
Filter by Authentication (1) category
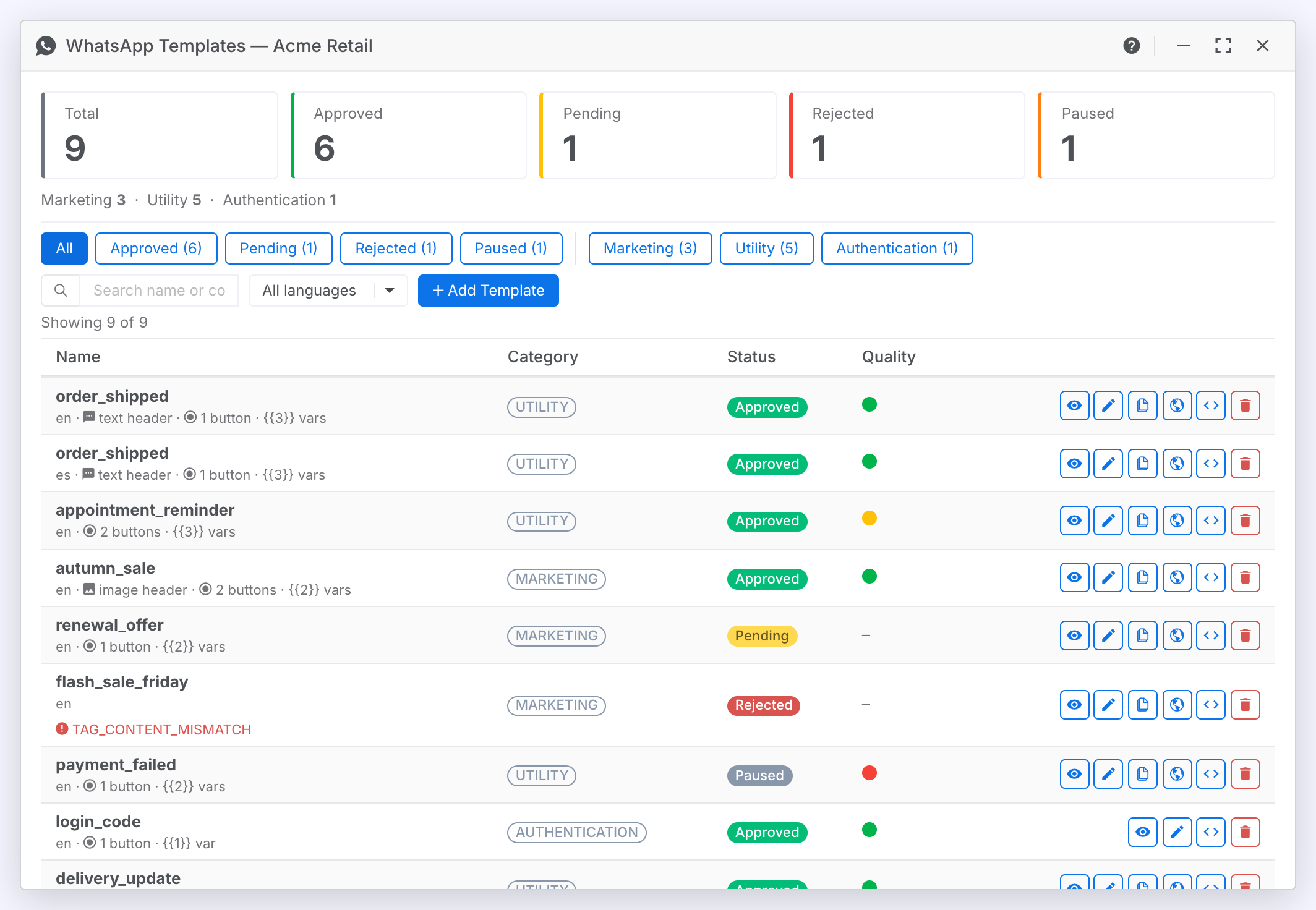[897, 249]
